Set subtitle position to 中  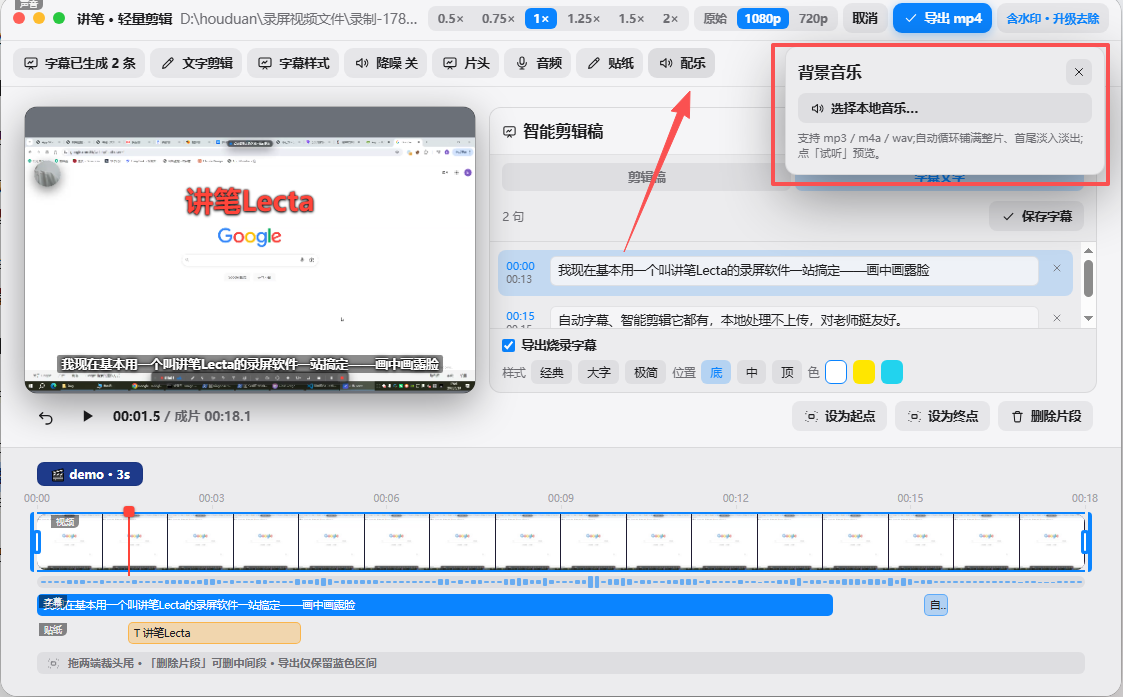751,372
